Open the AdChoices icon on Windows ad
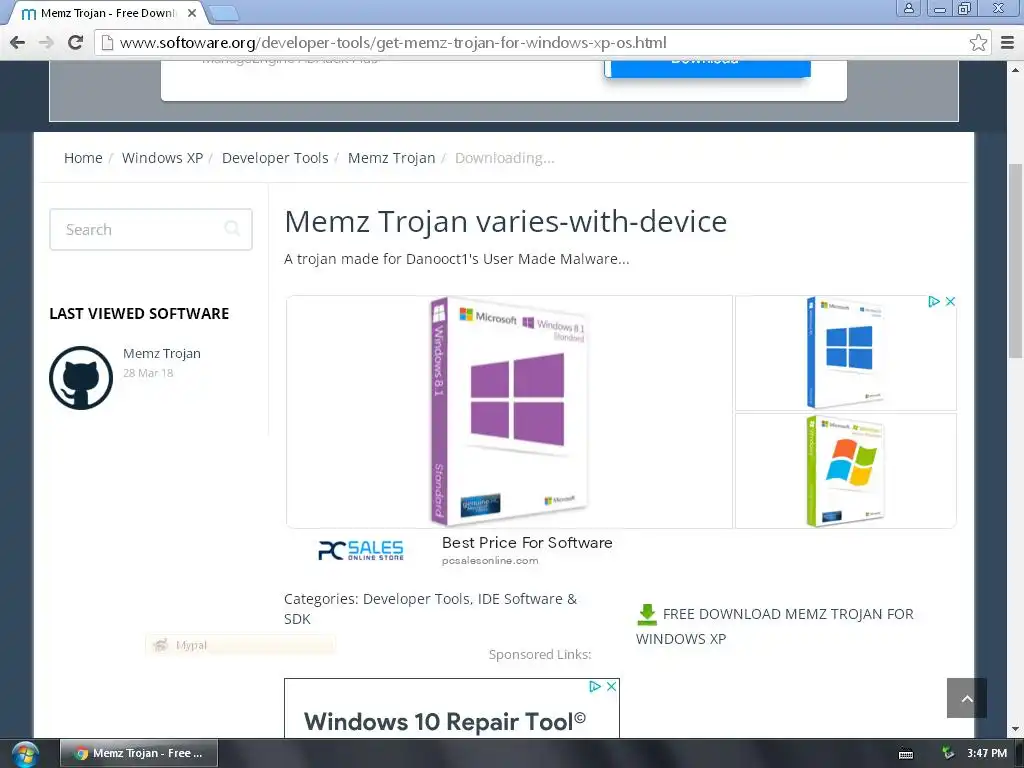The height and width of the screenshot is (768, 1024). coord(934,301)
